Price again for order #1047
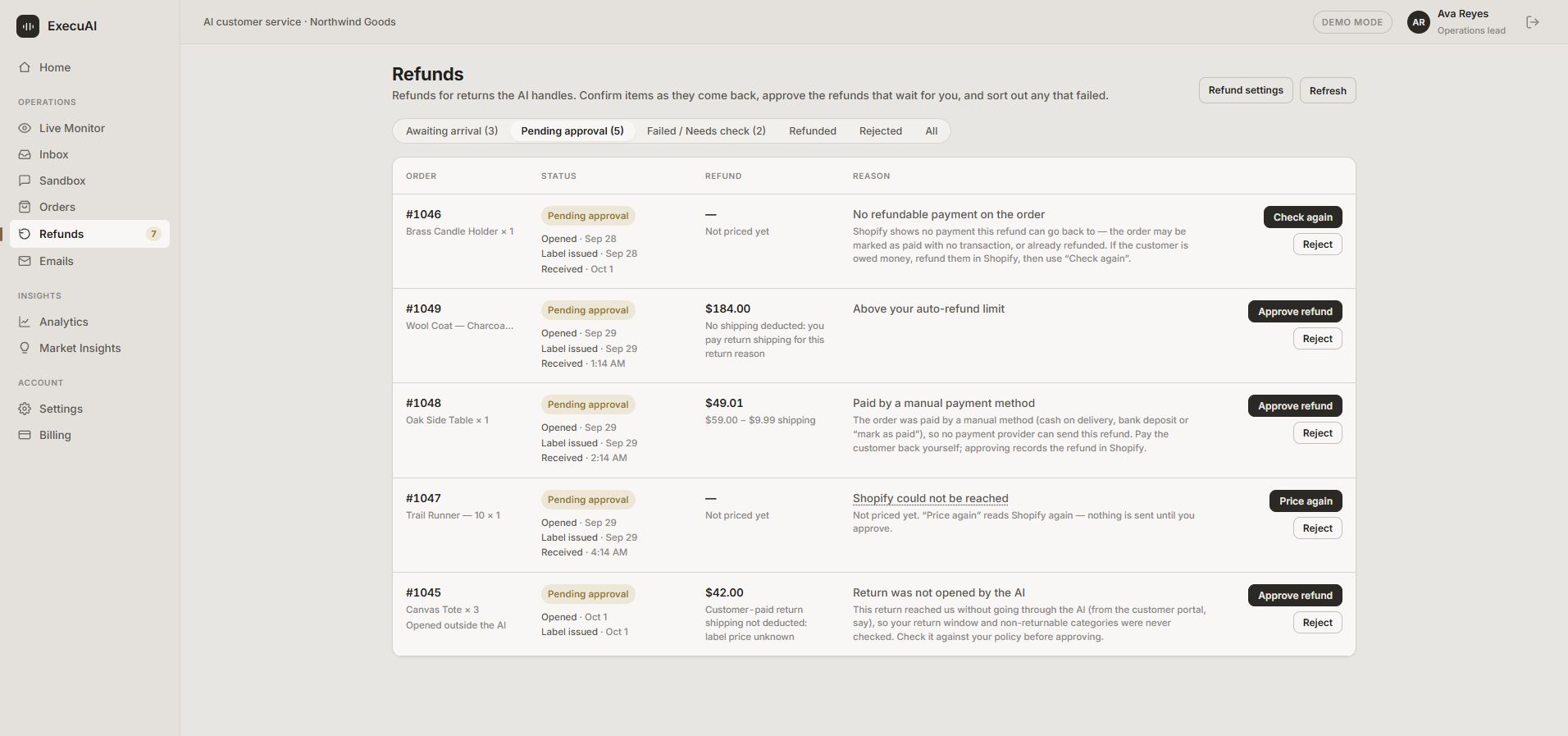 pos(1306,501)
